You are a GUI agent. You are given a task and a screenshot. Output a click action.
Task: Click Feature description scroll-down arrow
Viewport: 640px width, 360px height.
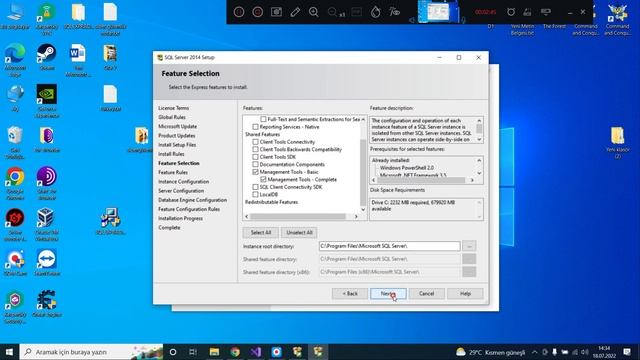click(x=479, y=140)
